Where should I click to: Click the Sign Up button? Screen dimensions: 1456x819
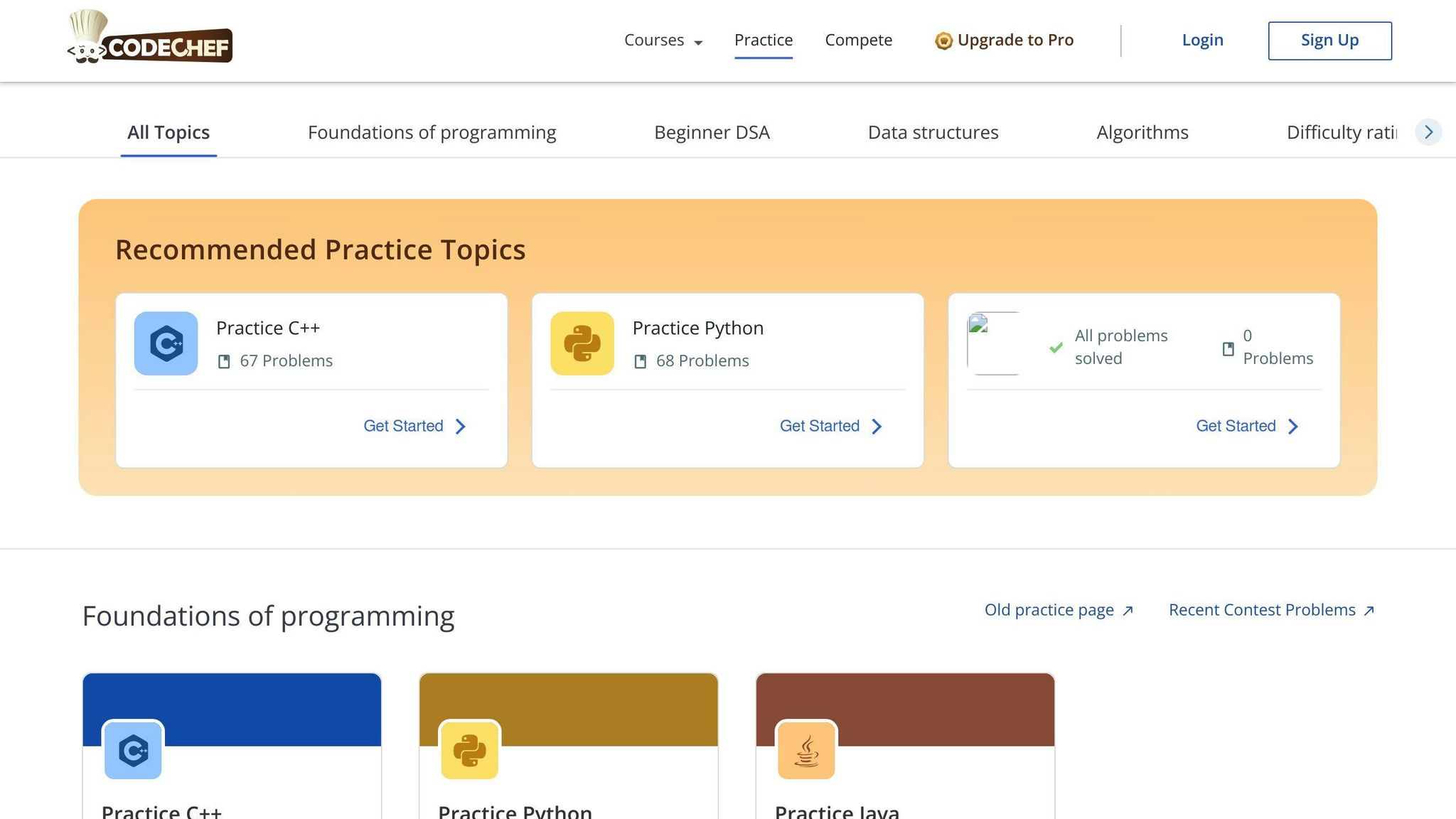1329,41
